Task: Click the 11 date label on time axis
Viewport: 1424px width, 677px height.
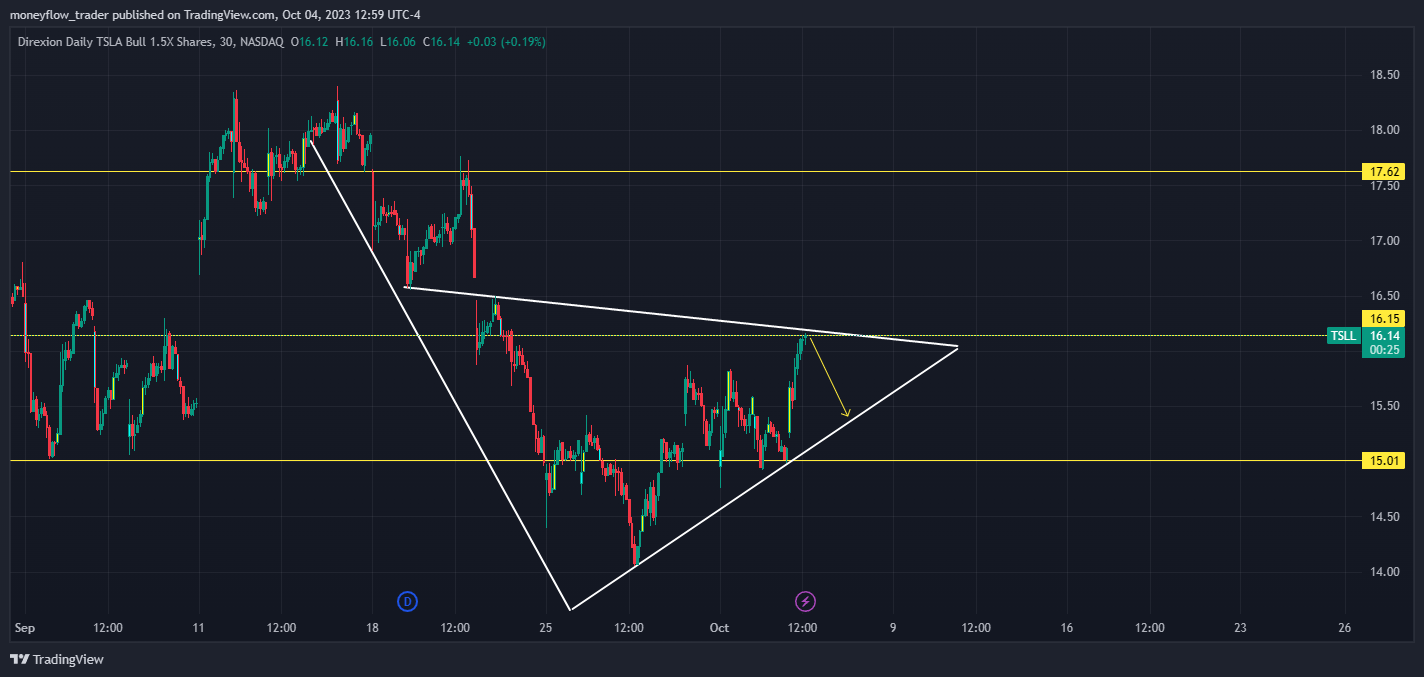Action: pyautogui.click(x=198, y=628)
